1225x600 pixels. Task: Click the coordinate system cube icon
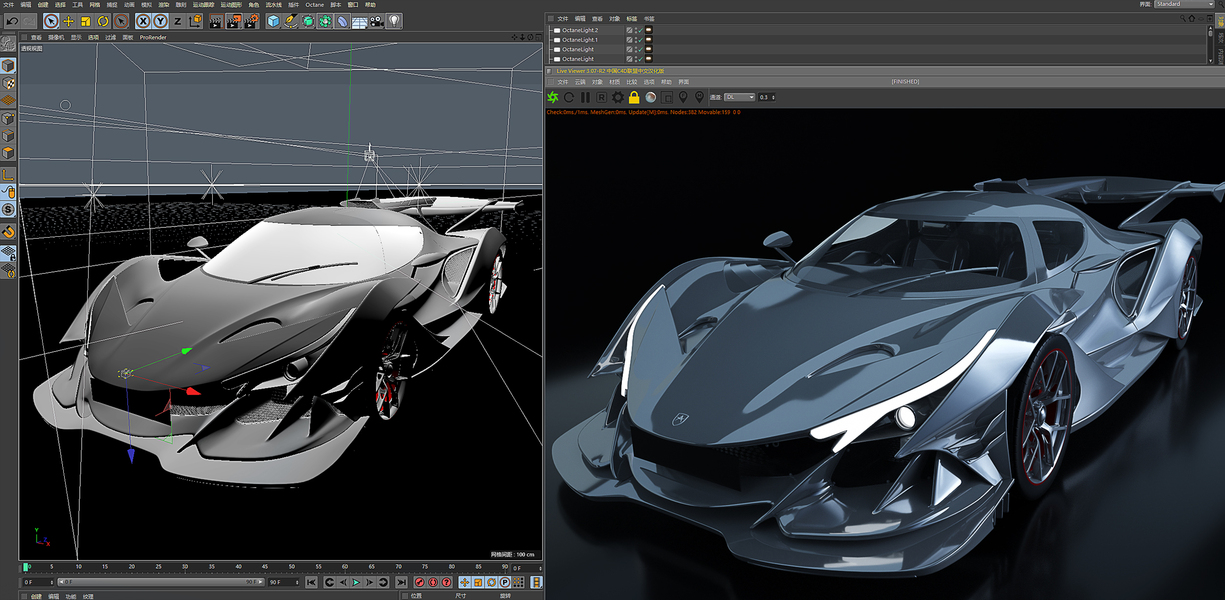(195, 21)
